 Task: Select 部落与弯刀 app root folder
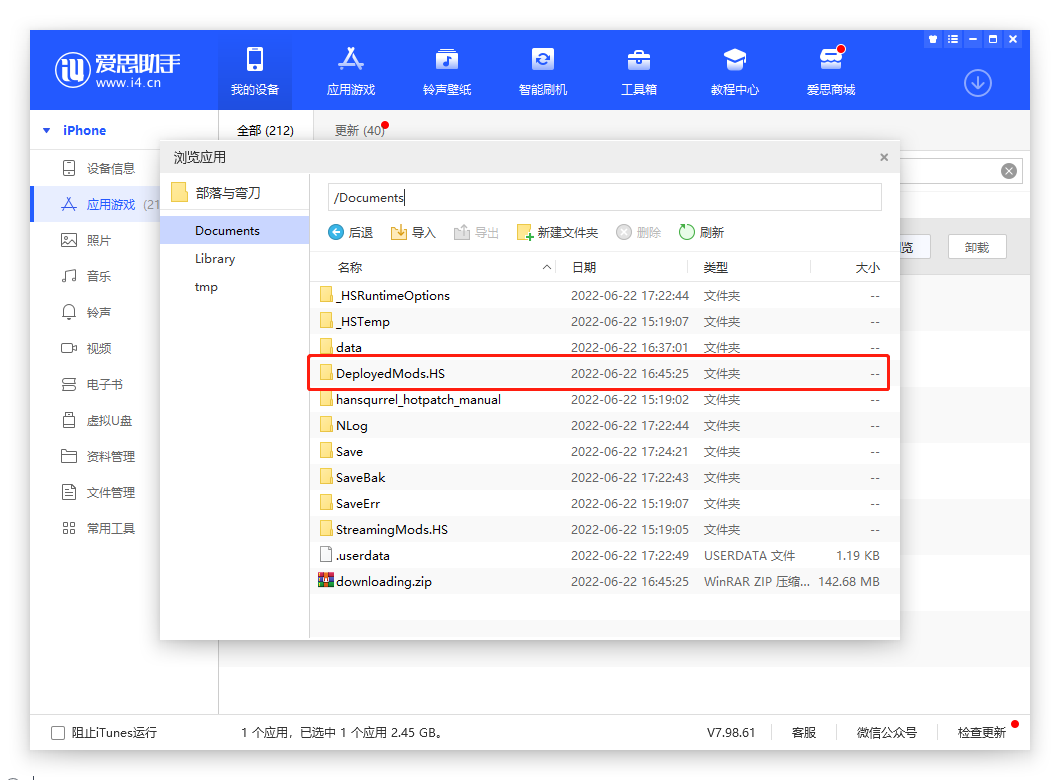pos(227,193)
